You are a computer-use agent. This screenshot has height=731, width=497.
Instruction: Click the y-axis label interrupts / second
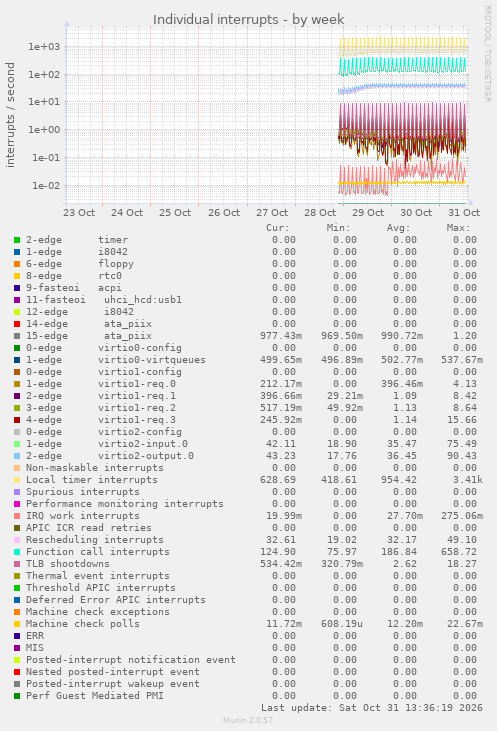click(x=10, y=115)
